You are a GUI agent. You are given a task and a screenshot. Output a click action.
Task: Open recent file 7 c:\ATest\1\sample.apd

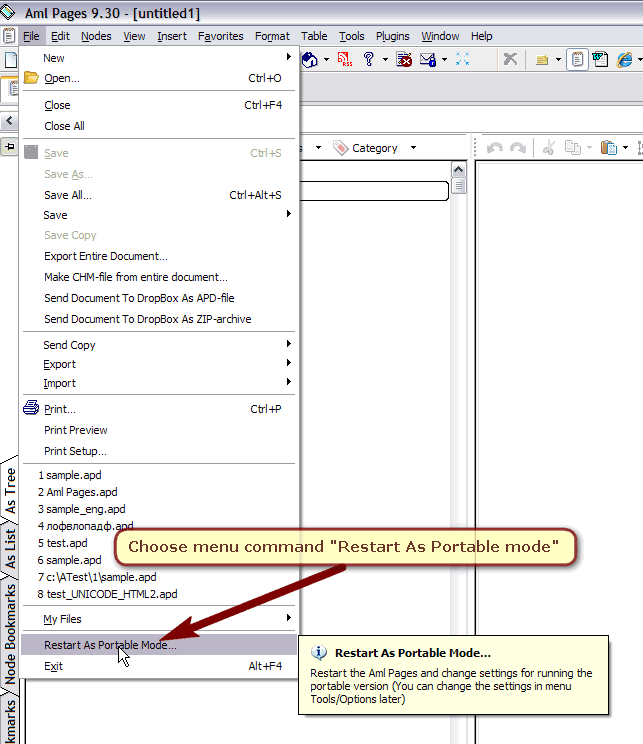[x=158, y=577]
